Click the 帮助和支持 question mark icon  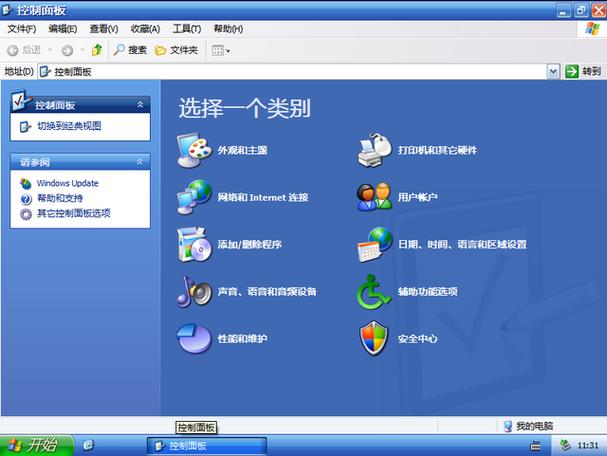click(26, 199)
